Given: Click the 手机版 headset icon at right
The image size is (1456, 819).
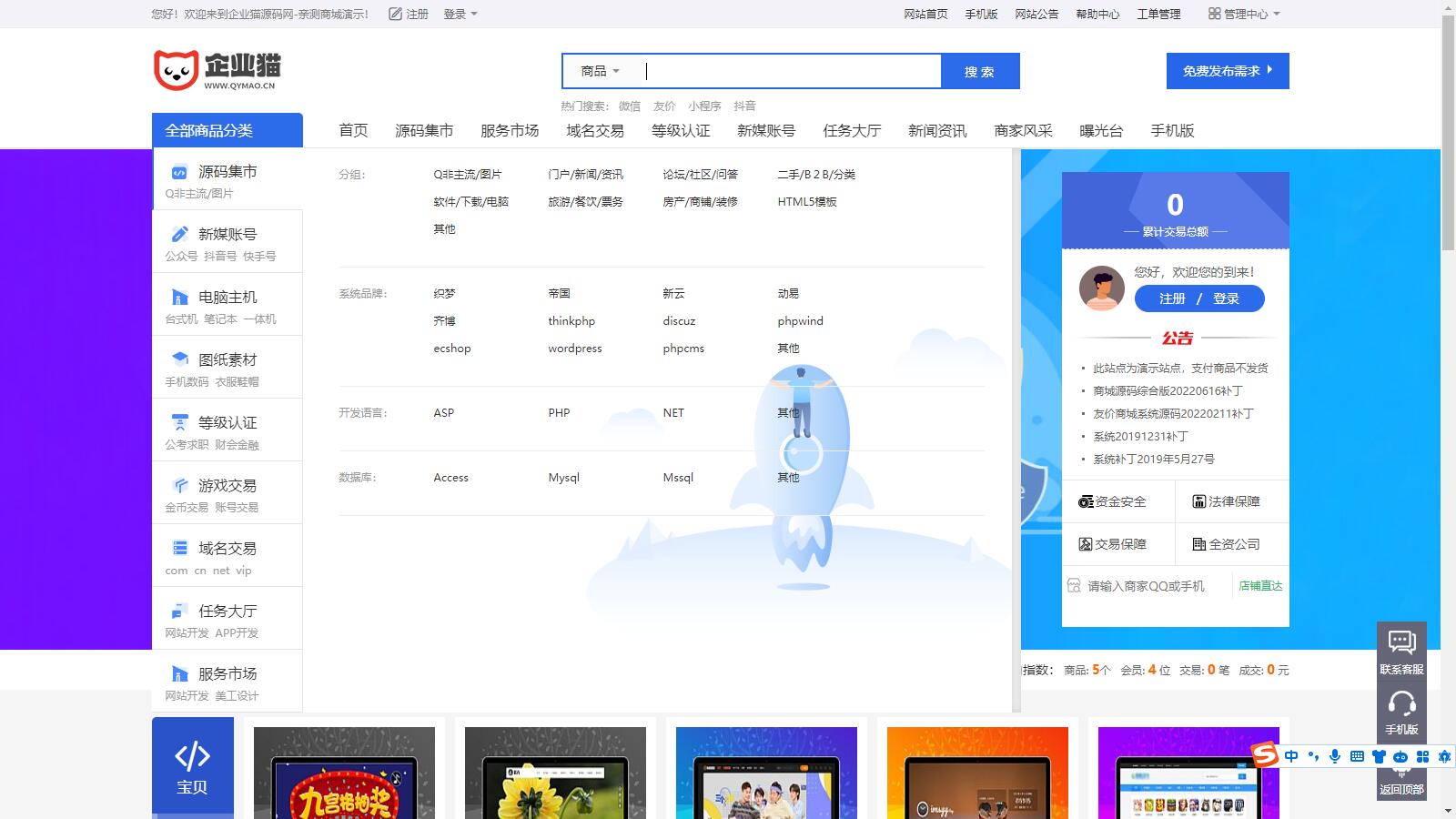Looking at the screenshot, I should (x=1401, y=703).
